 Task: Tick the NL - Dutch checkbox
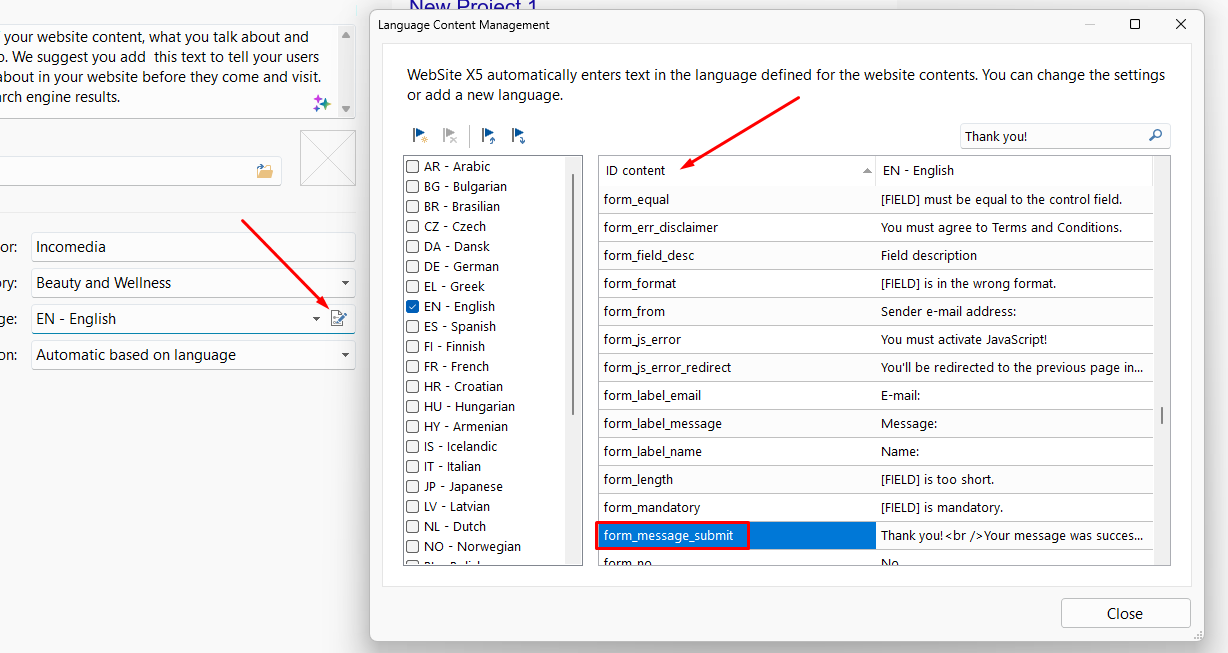click(412, 527)
